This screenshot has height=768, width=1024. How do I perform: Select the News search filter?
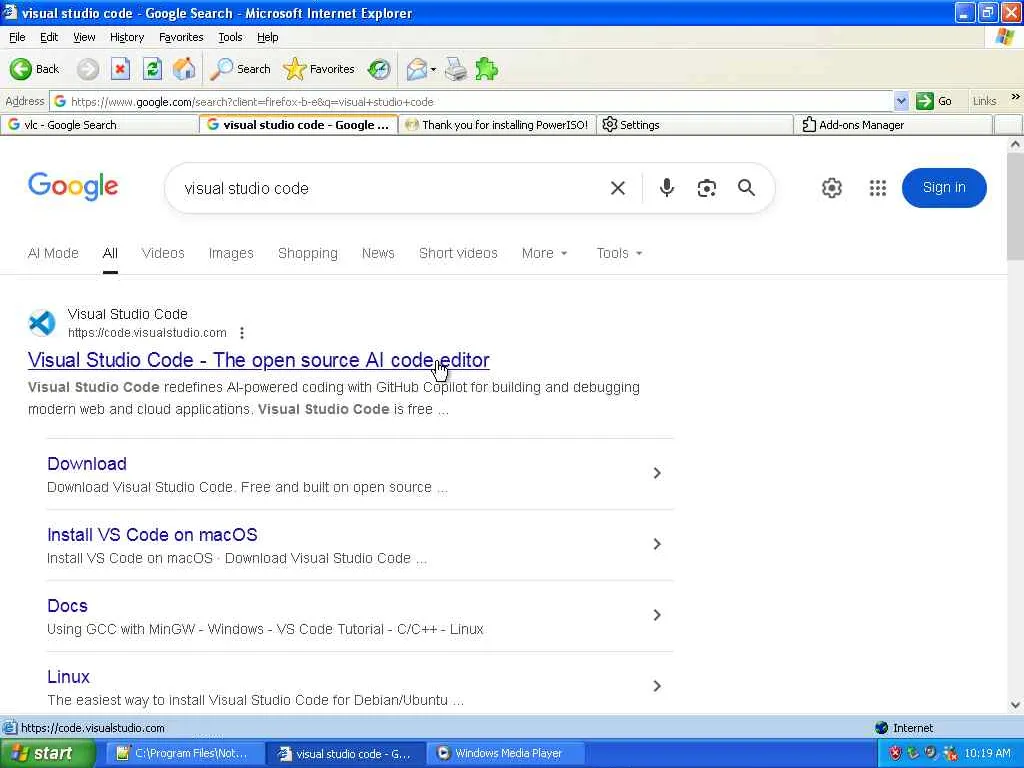378,253
